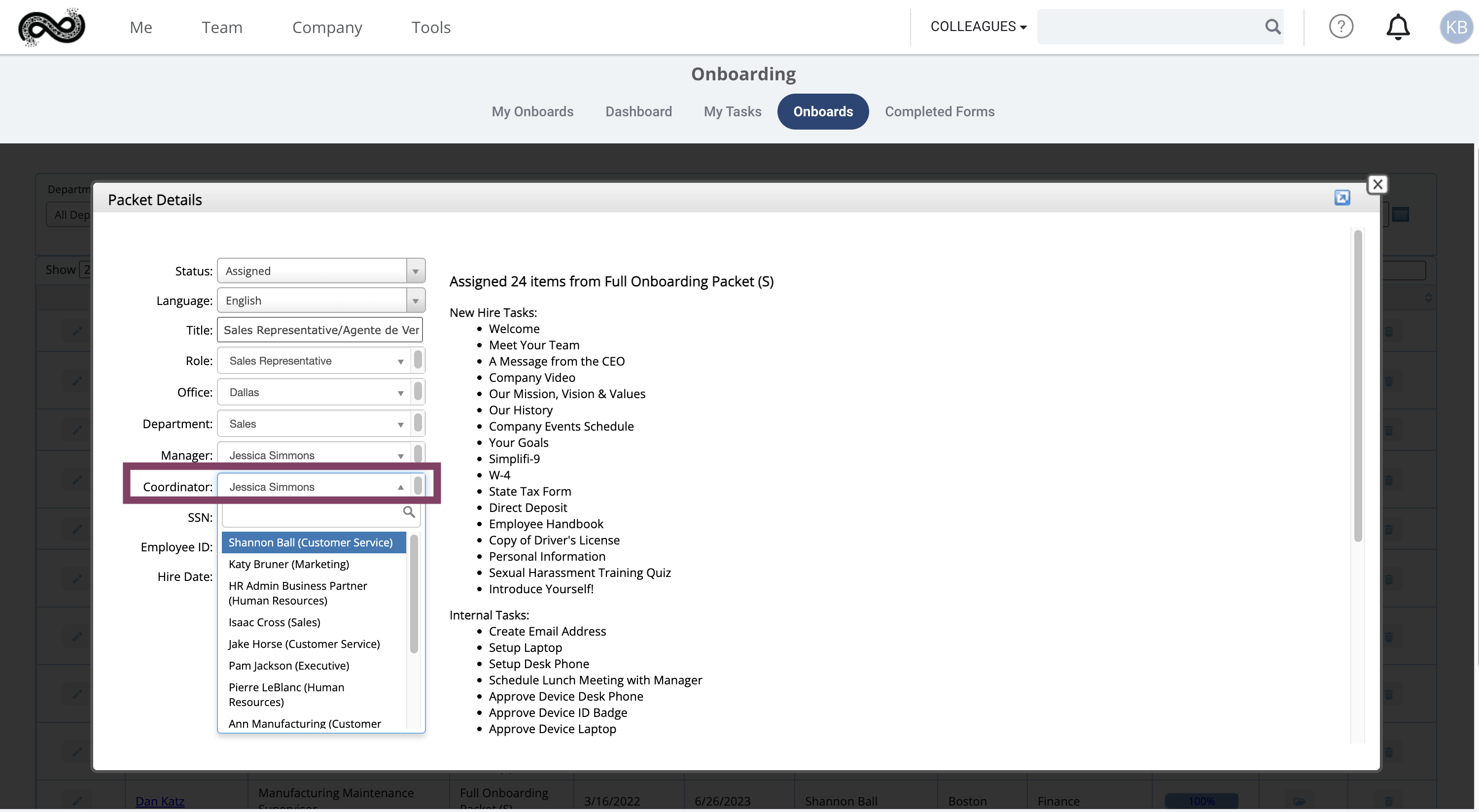Click the Welcome task item
This screenshot has height=812, width=1479.
514,329
